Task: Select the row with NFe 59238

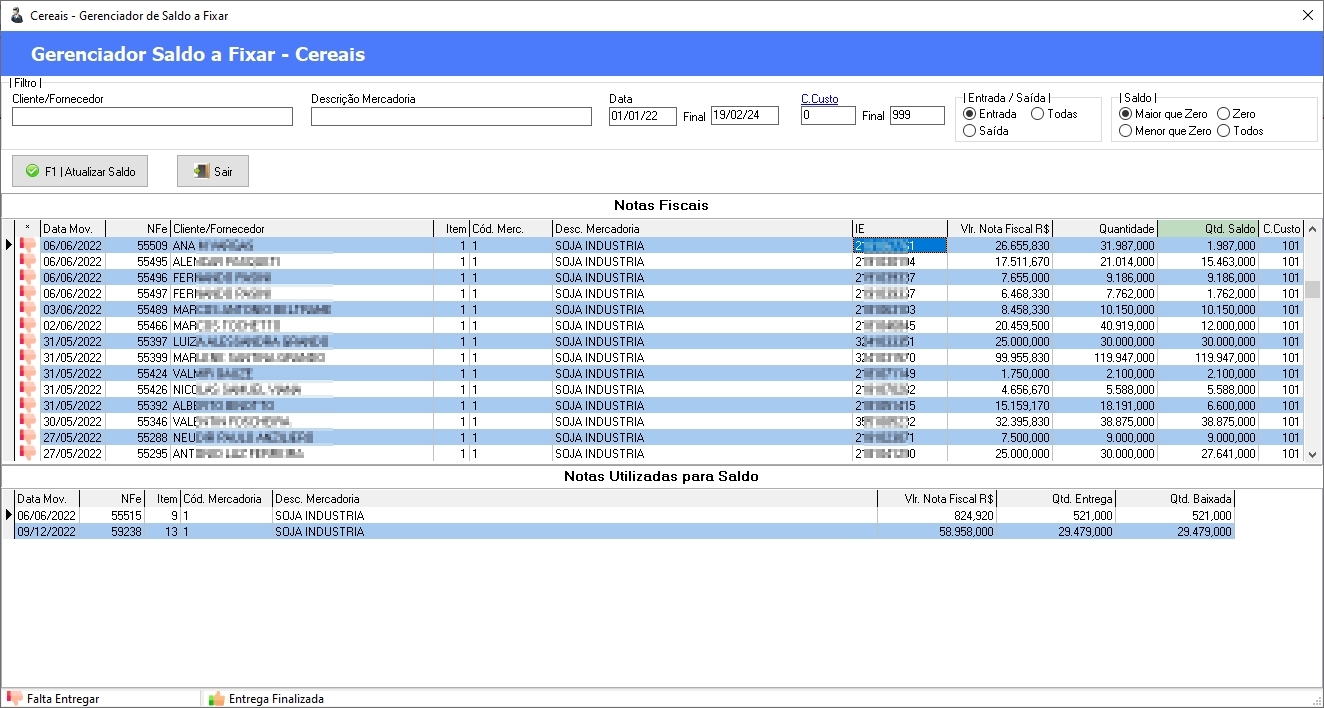Action: coord(625,532)
